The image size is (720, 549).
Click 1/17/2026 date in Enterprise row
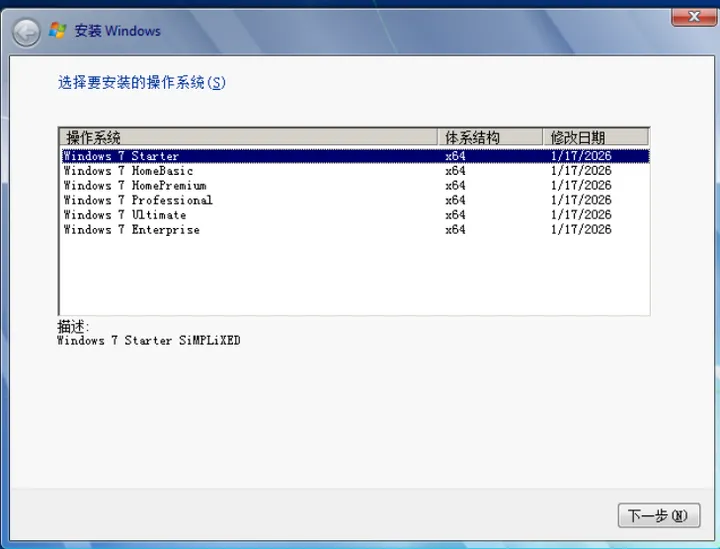click(x=581, y=230)
